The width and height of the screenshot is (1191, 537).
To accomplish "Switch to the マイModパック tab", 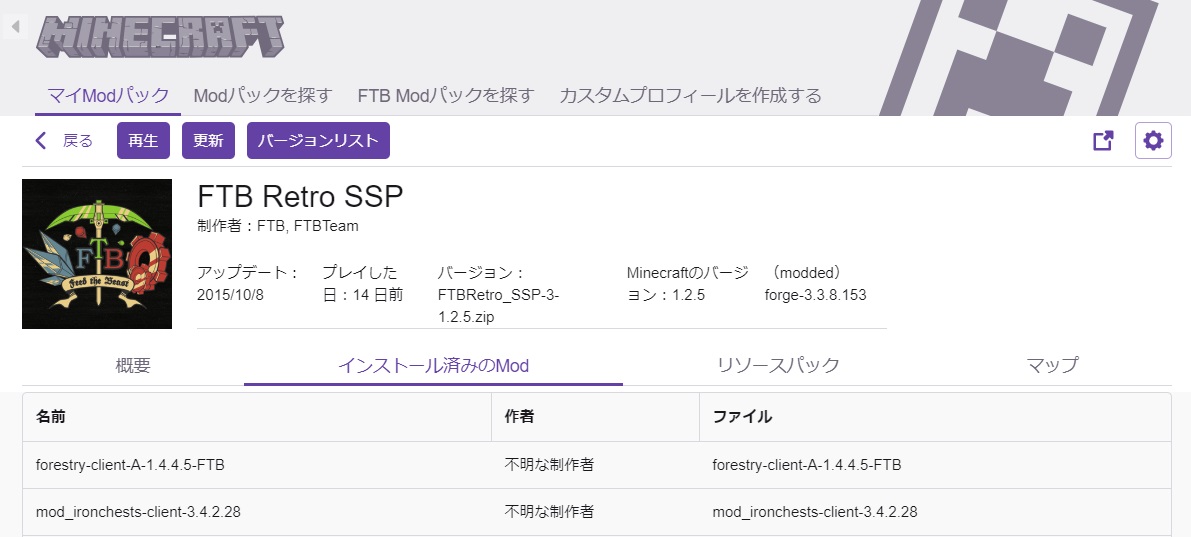I will pos(109,96).
